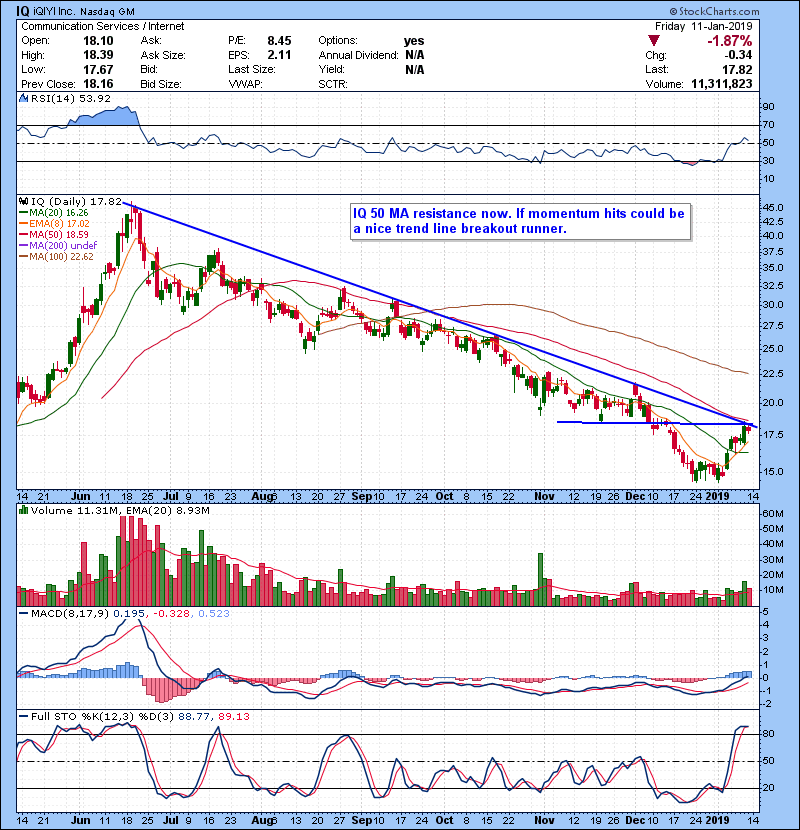Screen dimensions: 800x830
Task: Click the IQ (Daily) candlestick icon
Action: (x=23, y=201)
